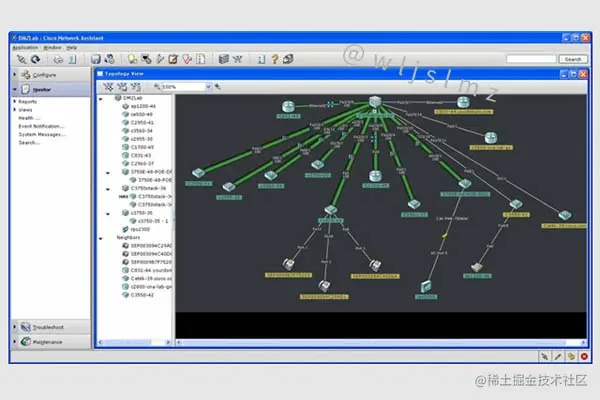Click the lightbulb Smartports toolbar icon
Screen dimensions: 600x400
click(x=132, y=59)
